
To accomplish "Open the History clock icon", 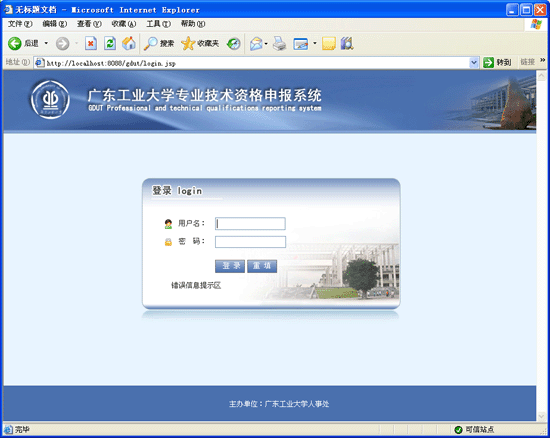I will tap(234, 43).
